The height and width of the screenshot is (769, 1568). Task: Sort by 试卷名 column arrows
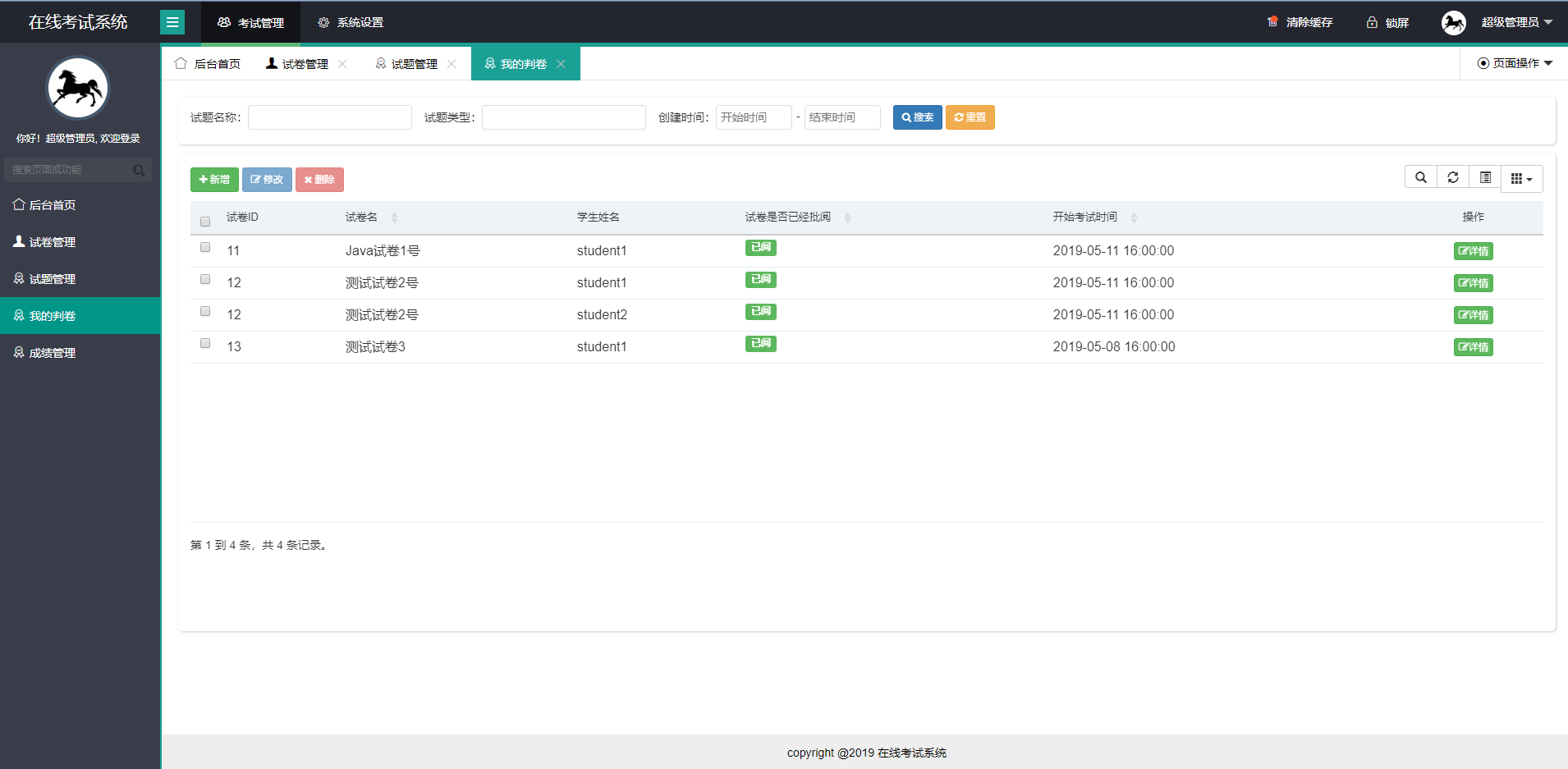(394, 217)
